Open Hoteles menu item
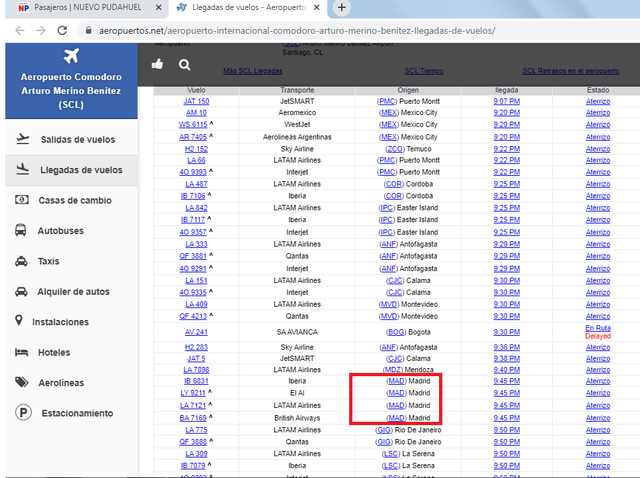 [71, 352]
